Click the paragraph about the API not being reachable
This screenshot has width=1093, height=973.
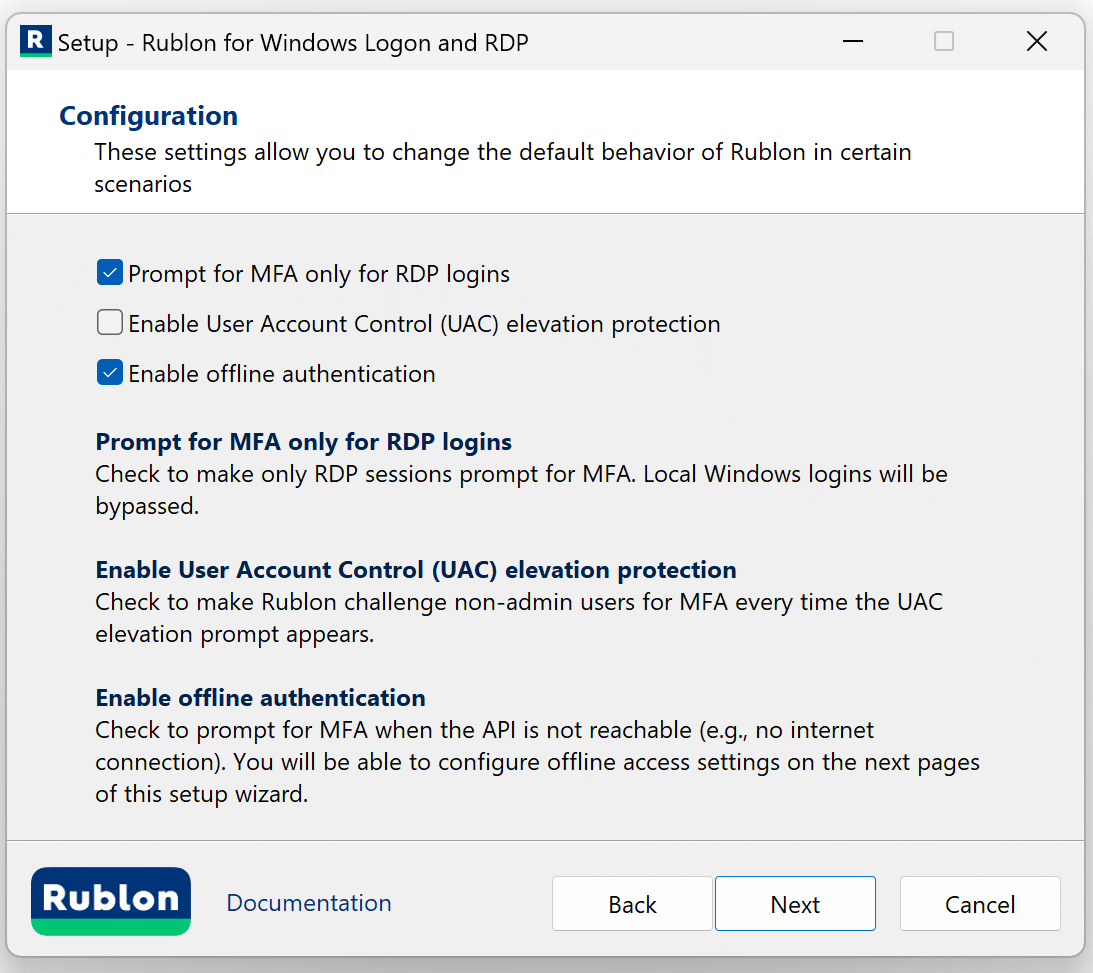pyautogui.click(x=536, y=762)
